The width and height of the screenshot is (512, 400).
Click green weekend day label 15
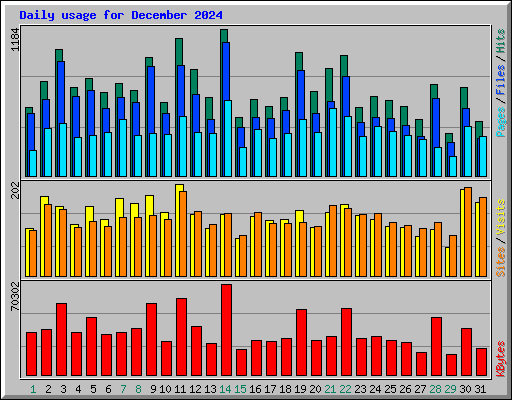[240, 389]
